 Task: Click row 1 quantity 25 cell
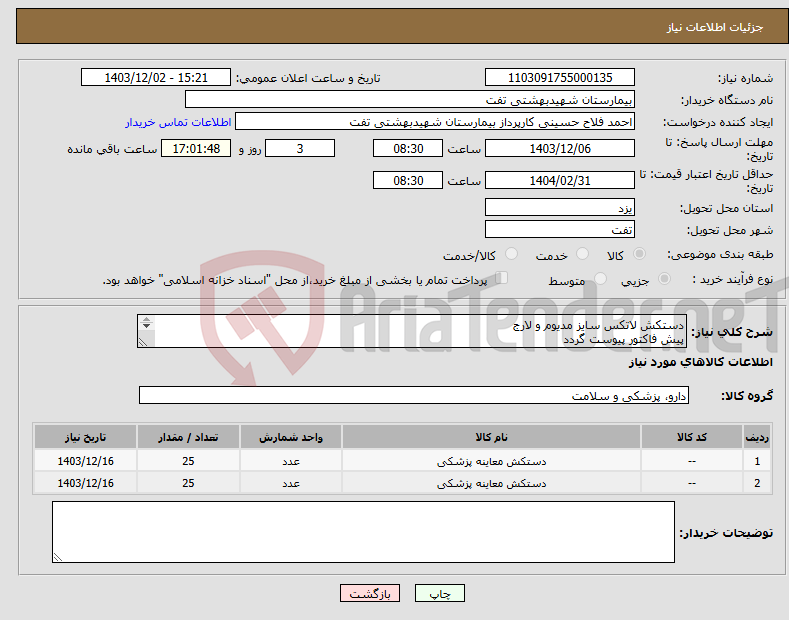(188, 461)
